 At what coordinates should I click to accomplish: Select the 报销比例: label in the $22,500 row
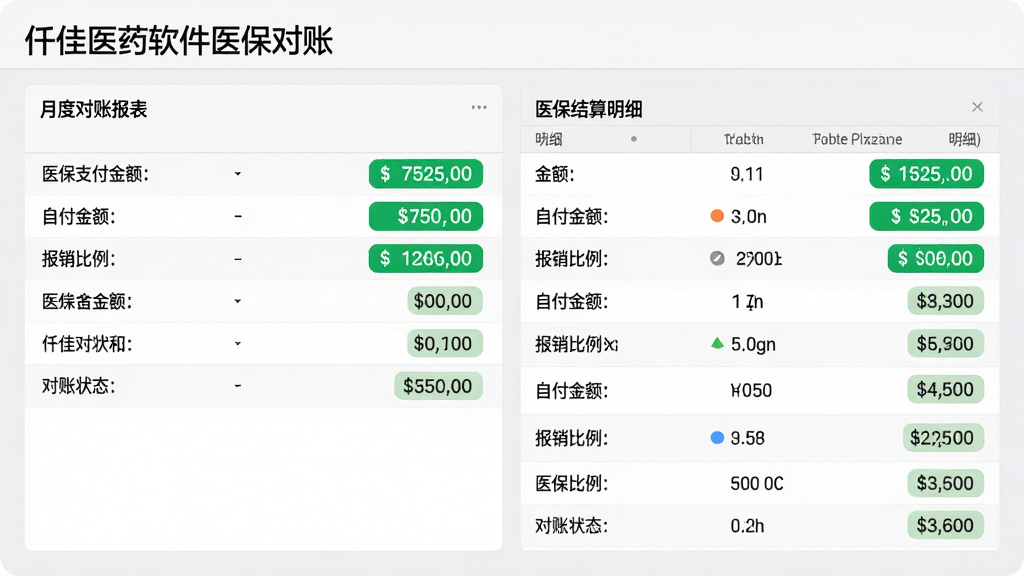point(571,438)
